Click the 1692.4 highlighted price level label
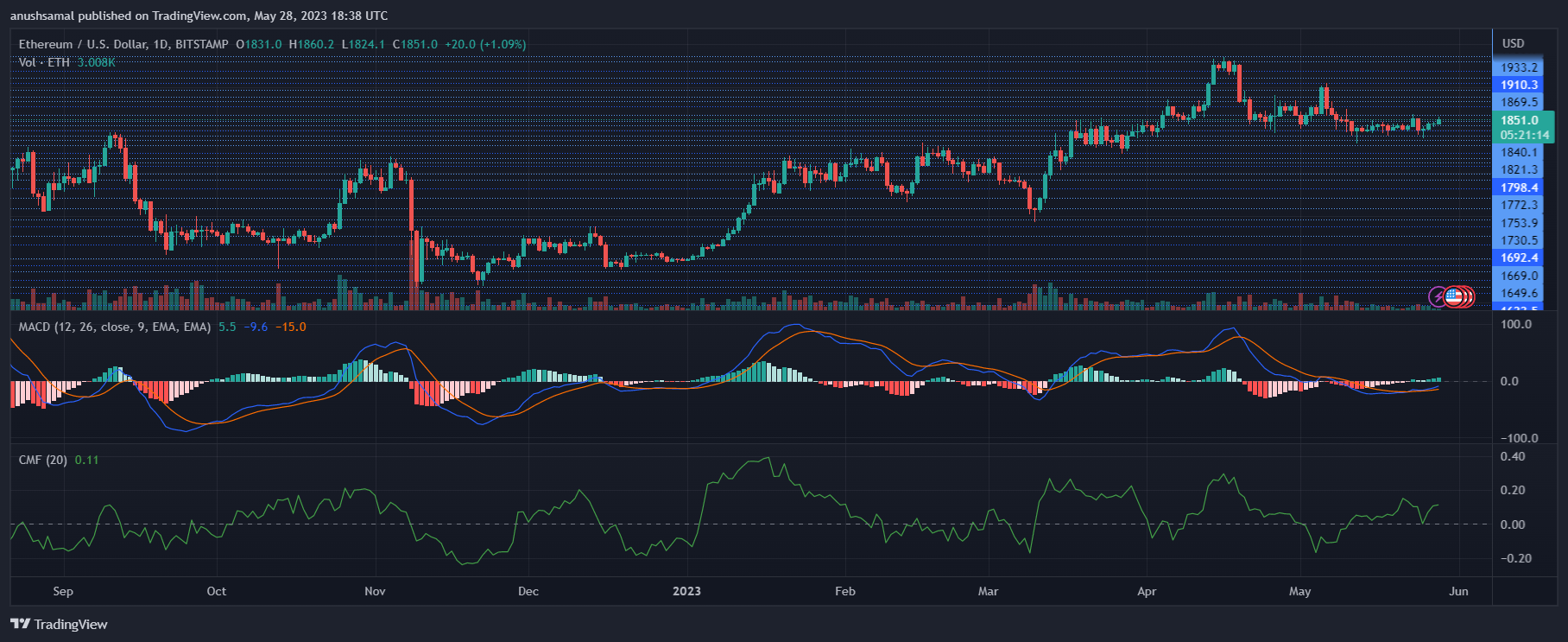 [1519, 257]
